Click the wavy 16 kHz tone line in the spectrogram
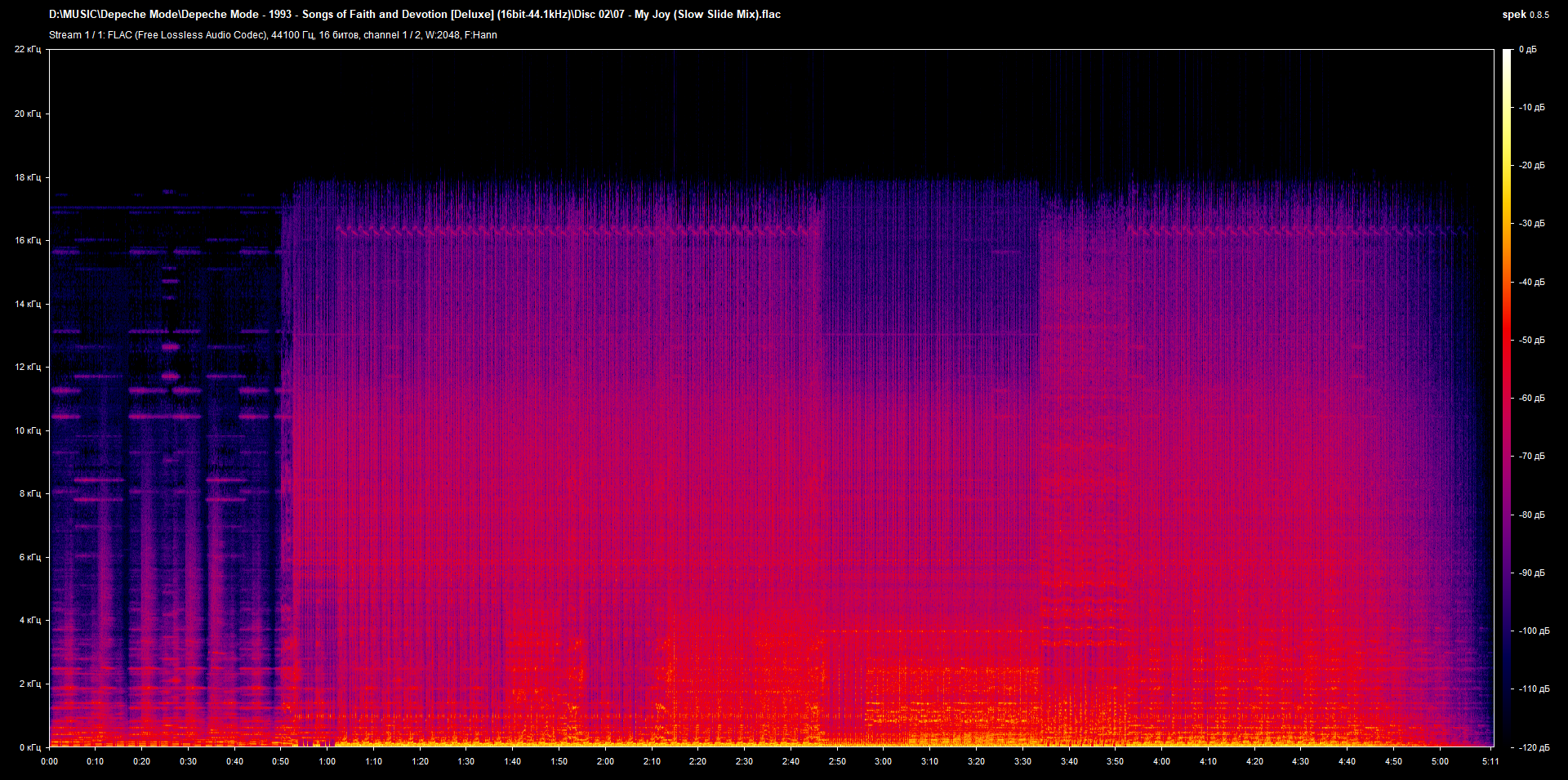Screen dimensions: 1568x780 pos(572,231)
